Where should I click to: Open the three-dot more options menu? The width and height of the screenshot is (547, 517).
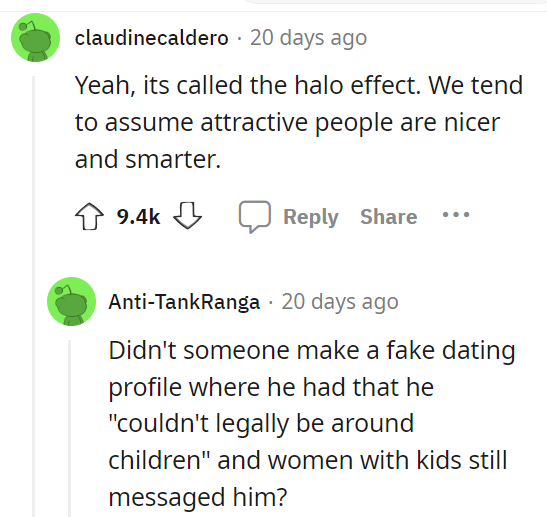click(x=456, y=214)
